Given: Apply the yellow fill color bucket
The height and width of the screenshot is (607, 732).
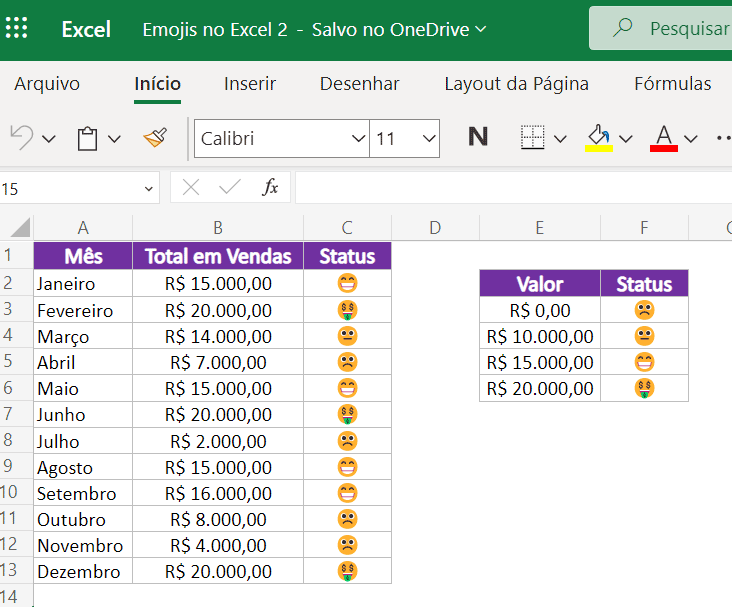Looking at the screenshot, I should 599,138.
